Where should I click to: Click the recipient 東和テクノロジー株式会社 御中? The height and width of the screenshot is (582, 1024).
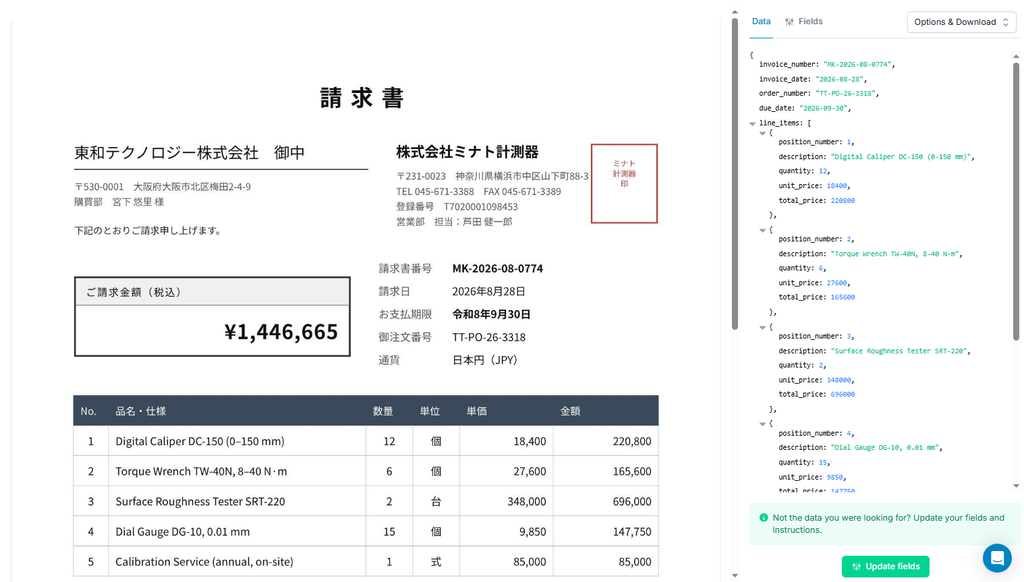(x=189, y=153)
